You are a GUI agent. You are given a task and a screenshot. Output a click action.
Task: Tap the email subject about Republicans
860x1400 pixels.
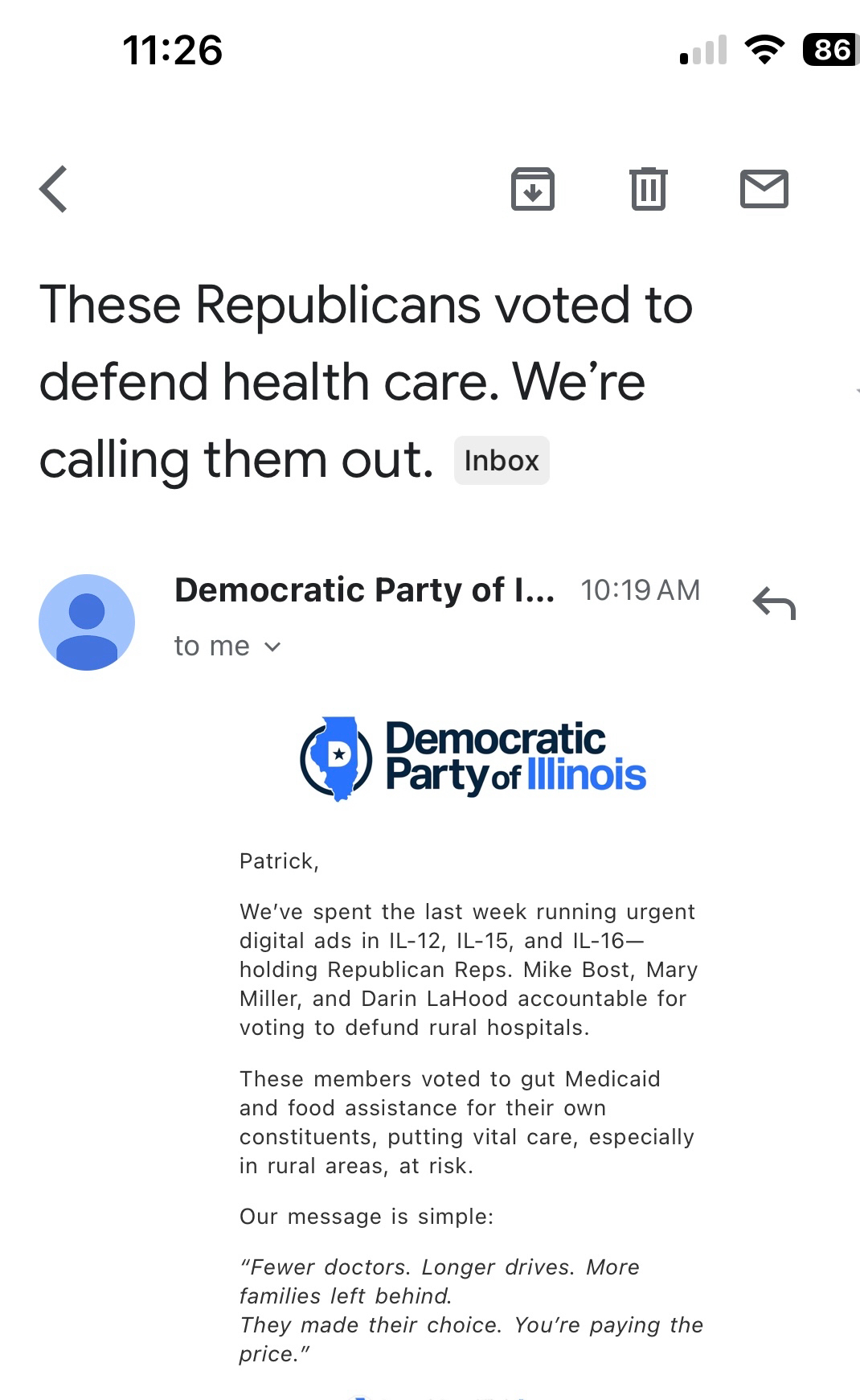pyautogui.click(x=366, y=382)
